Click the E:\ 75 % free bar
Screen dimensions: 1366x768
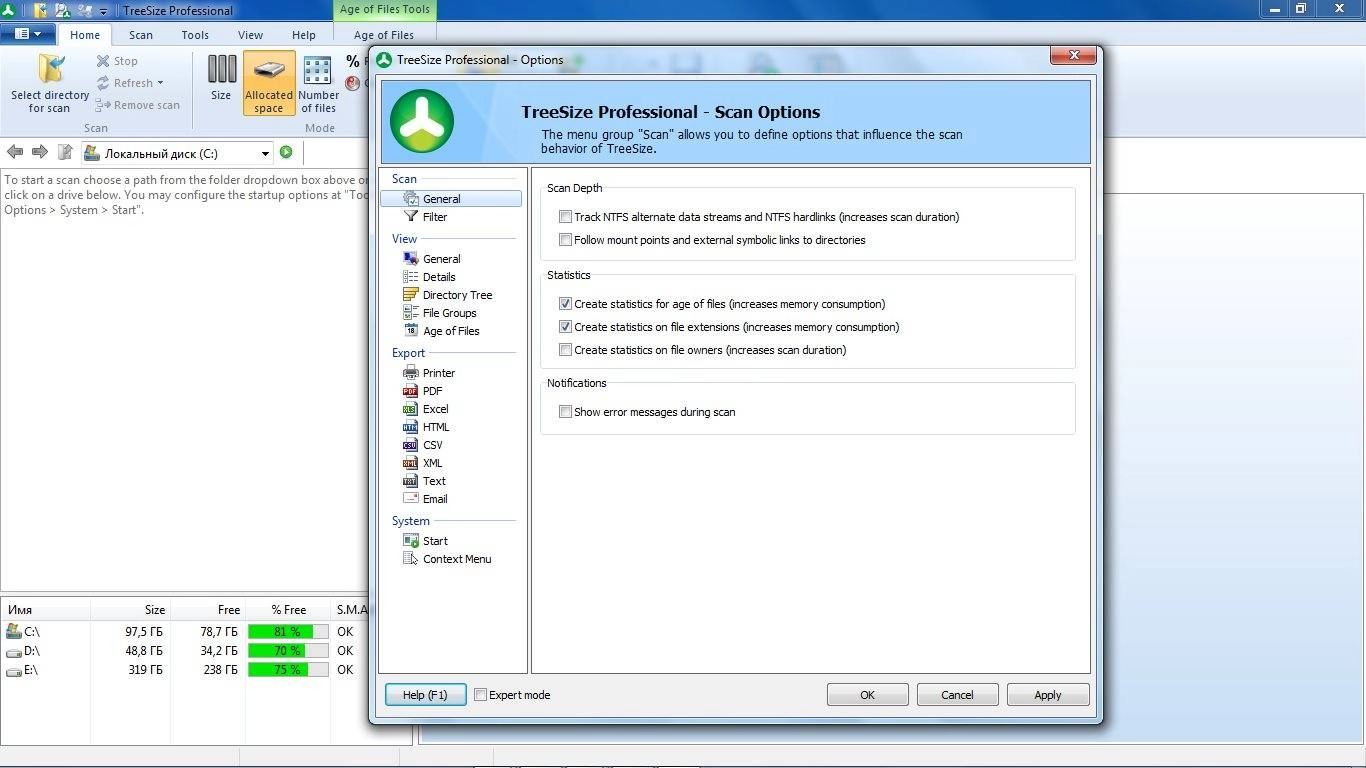[288, 670]
